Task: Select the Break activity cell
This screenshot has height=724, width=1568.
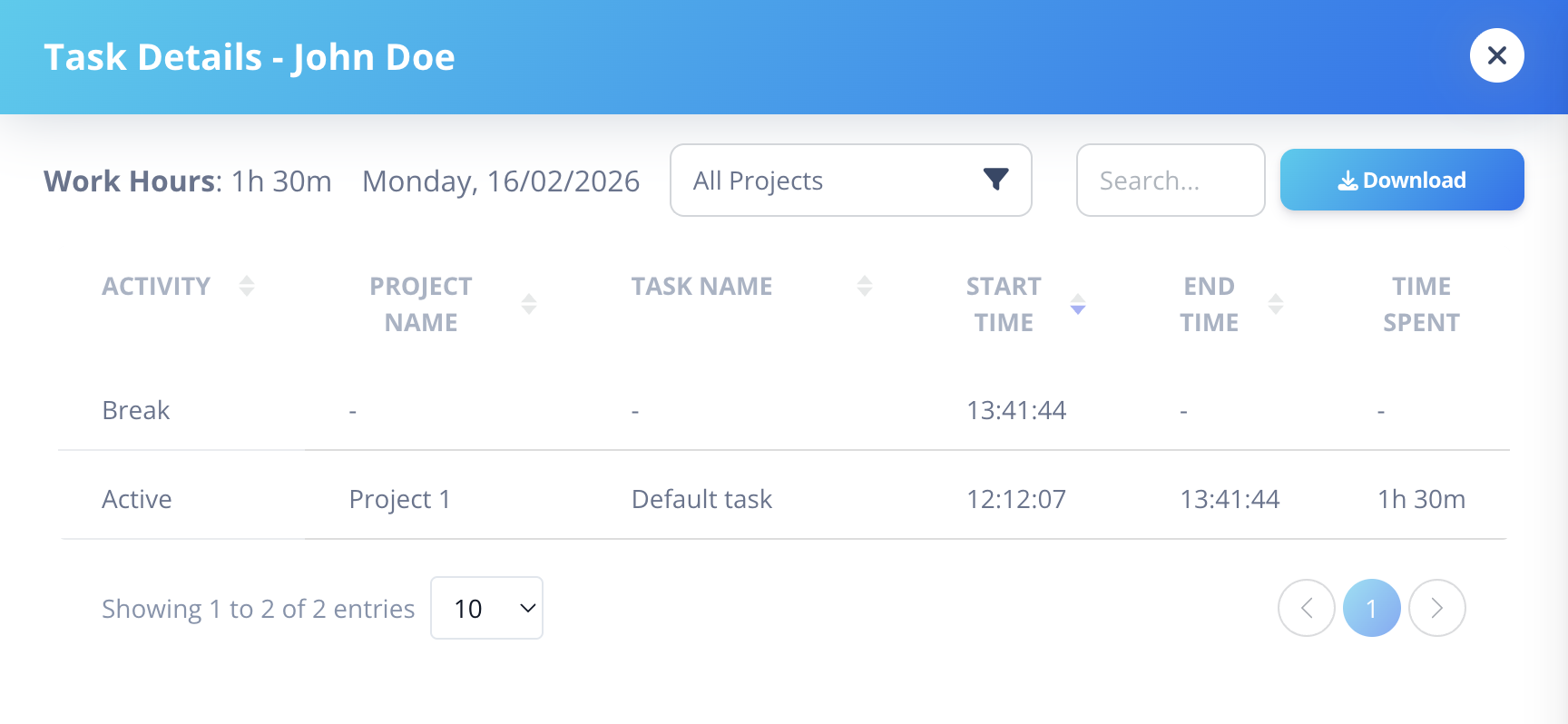Action: click(136, 410)
